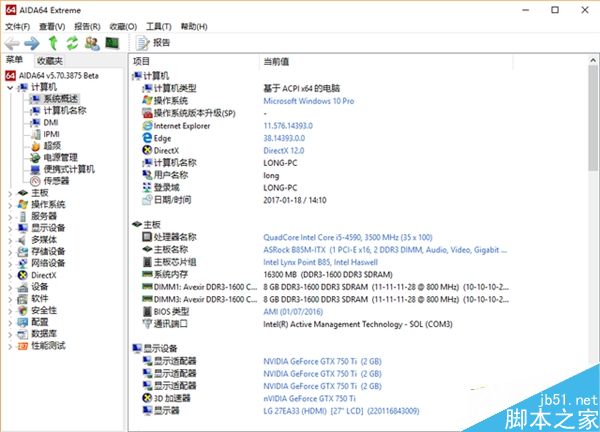600x432 pixels.
Task: Expand the 存储设备 tree node
Action: point(10,252)
